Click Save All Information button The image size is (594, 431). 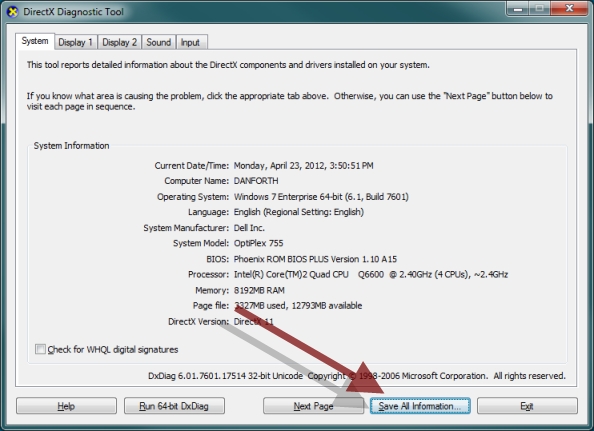[420, 406]
